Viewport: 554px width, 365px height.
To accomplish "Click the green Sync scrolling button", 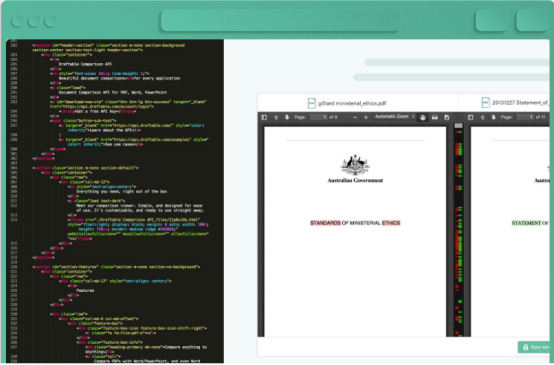I will click(x=534, y=347).
